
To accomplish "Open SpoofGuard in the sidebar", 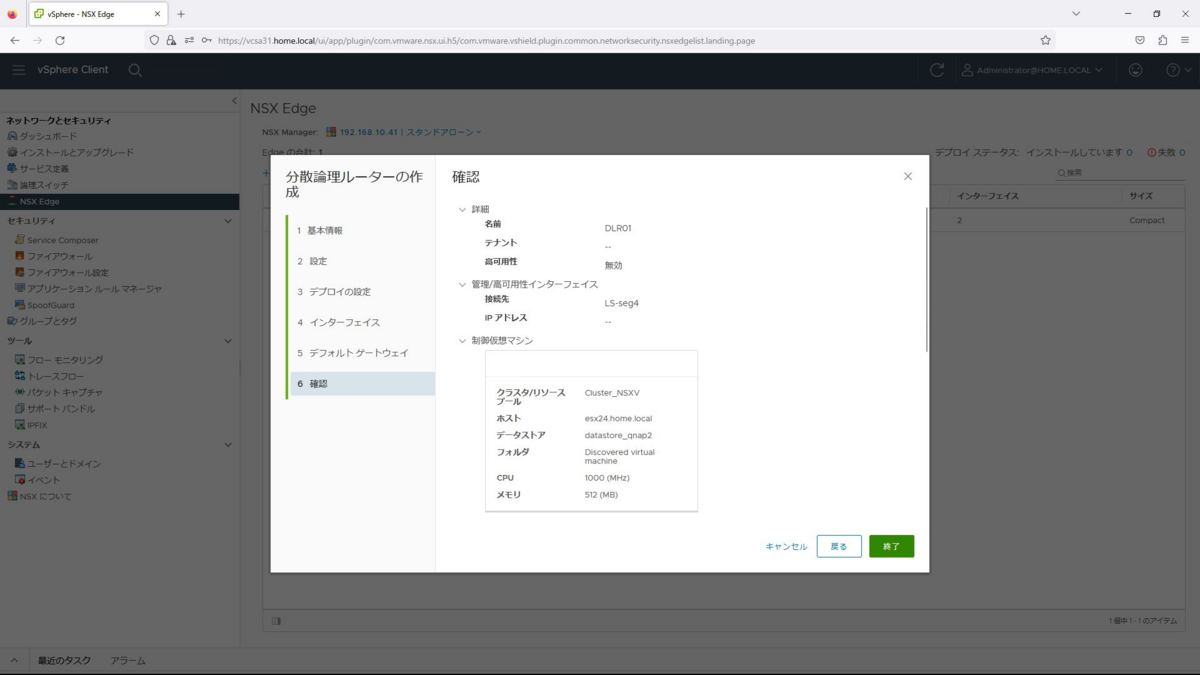I will (50, 305).
